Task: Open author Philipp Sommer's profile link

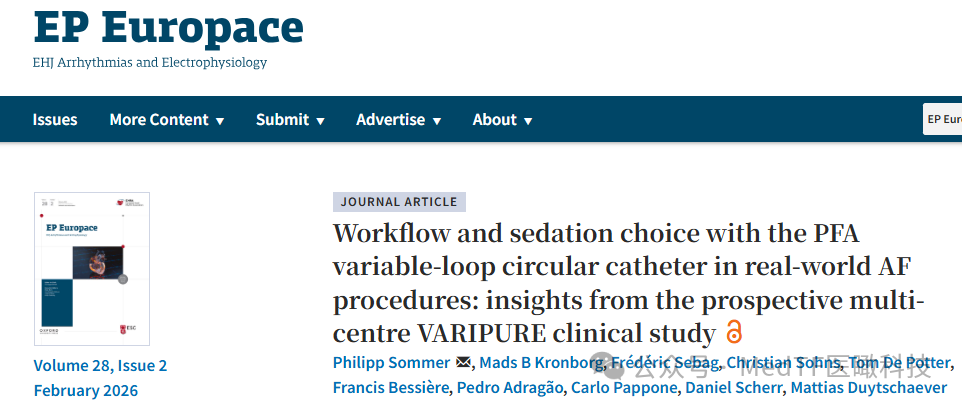Action: pyautogui.click(x=391, y=363)
